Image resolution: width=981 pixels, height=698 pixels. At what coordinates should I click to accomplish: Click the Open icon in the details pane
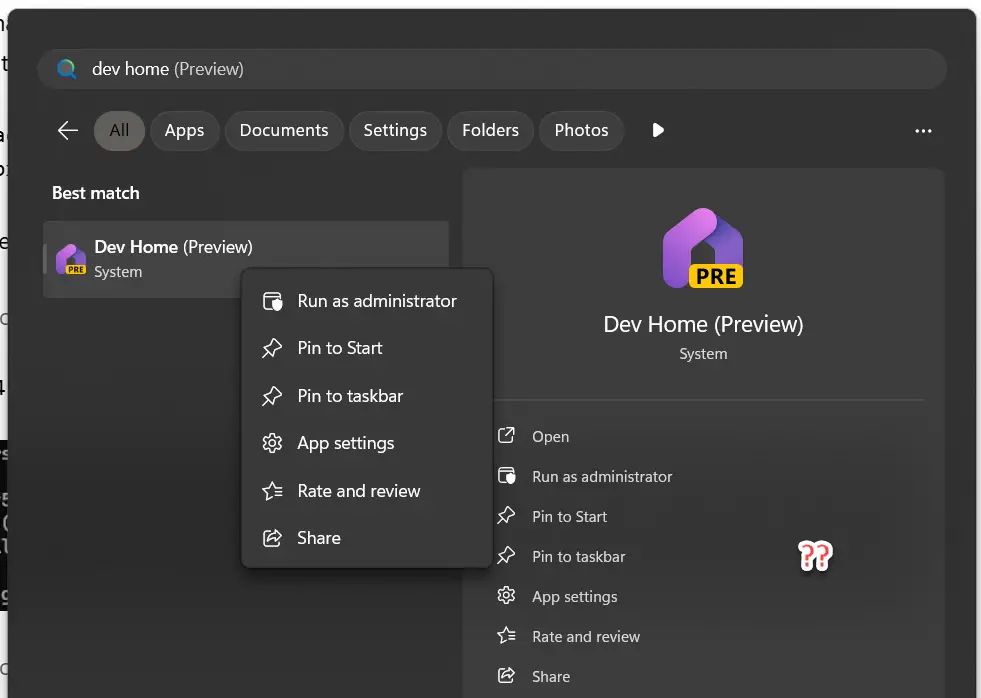(x=506, y=435)
